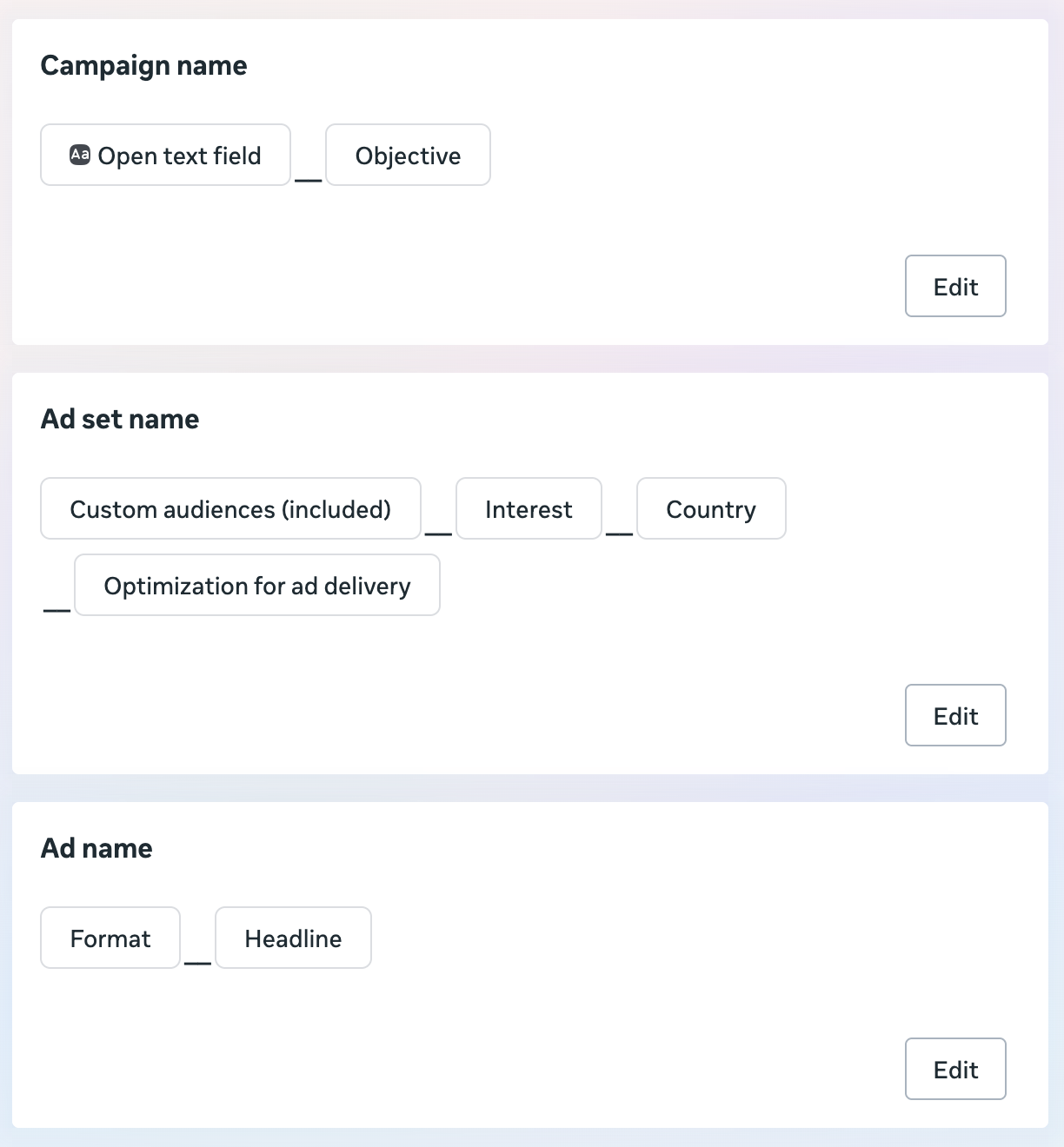Click the Campaign name heading

click(143, 66)
